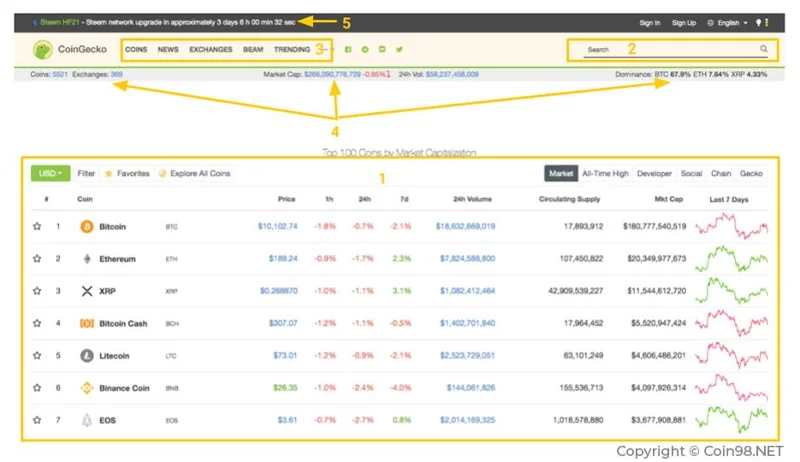
Task: Favorite Bitcoin with its star
Action: click(37, 226)
